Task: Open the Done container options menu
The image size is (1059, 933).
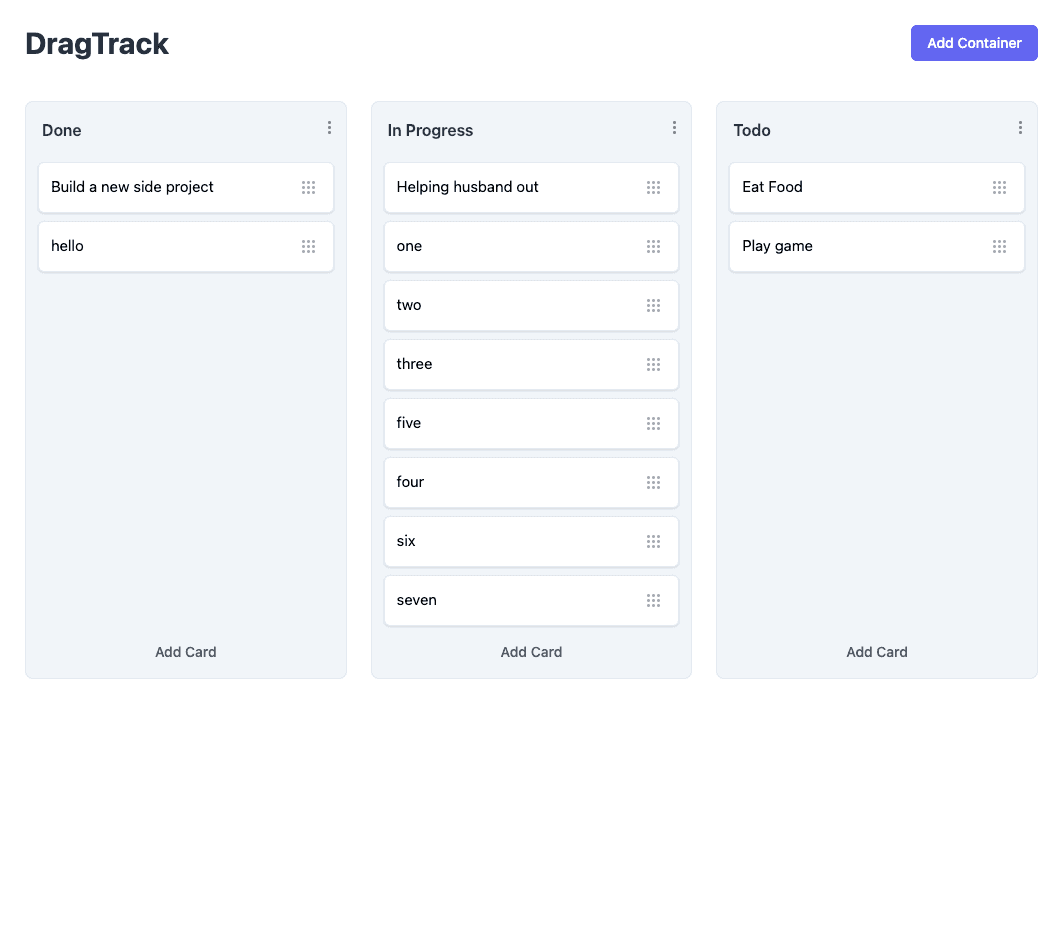Action: coord(330,128)
